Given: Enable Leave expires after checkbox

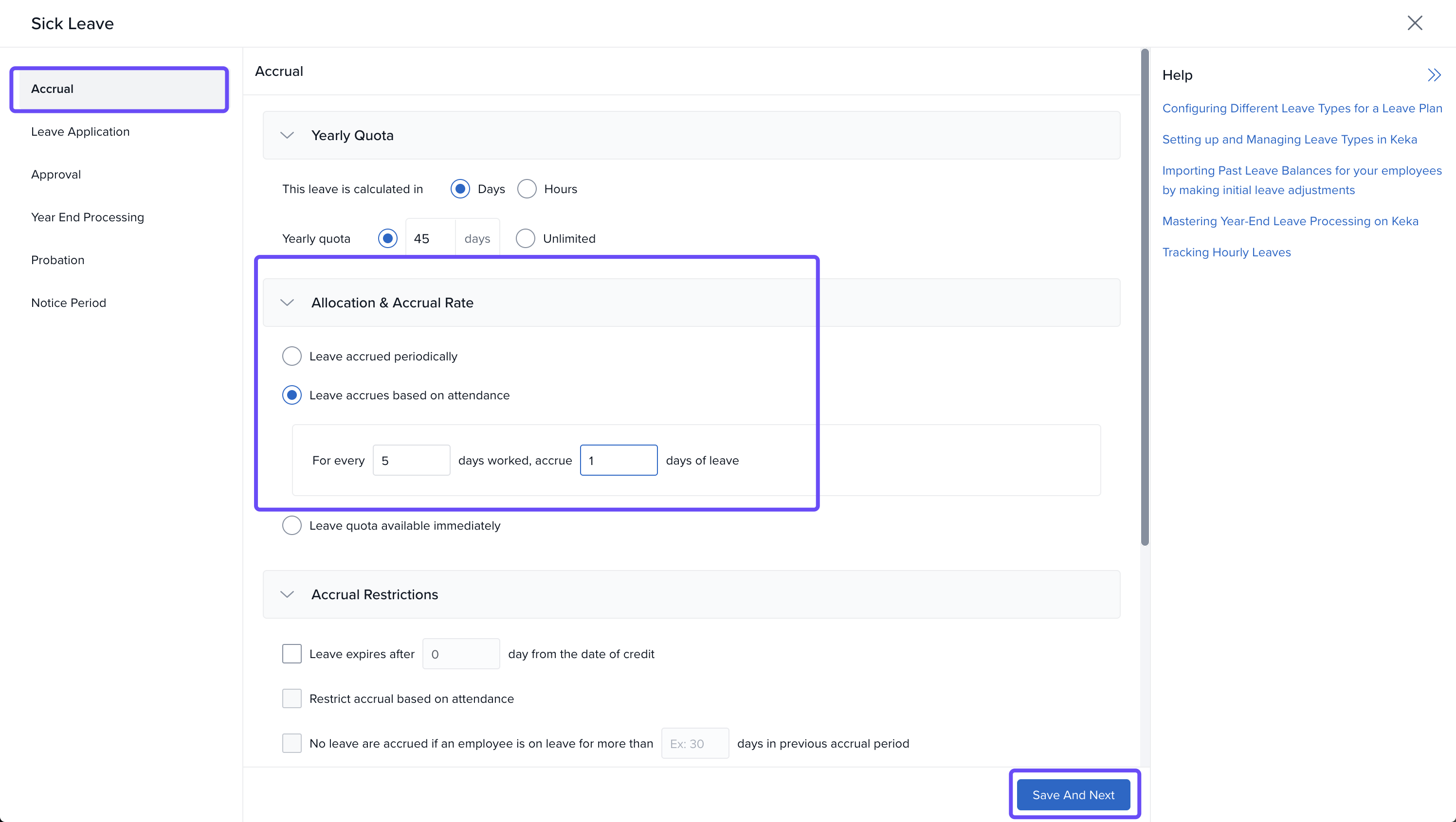Looking at the screenshot, I should (291, 654).
